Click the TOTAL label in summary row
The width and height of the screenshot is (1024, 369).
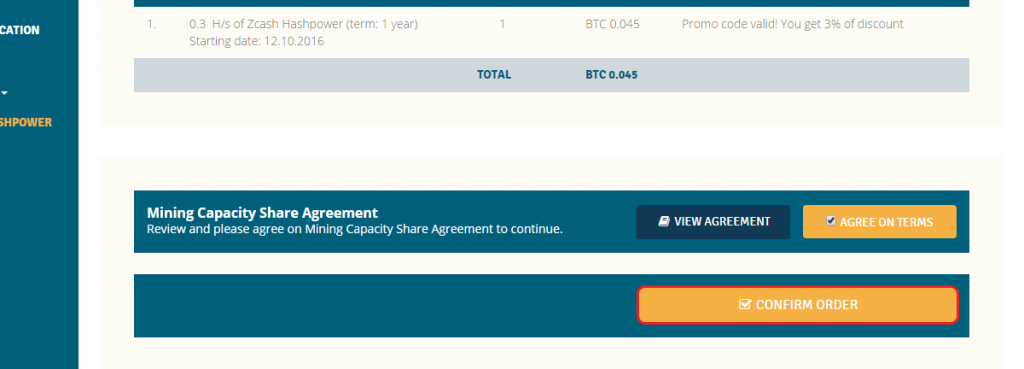coord(494,74)
